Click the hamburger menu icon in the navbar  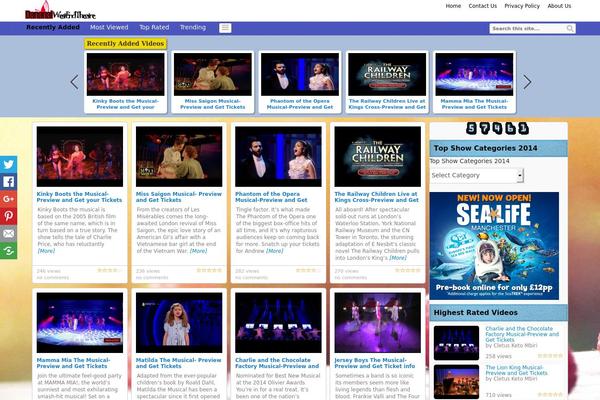click(225, 28)
